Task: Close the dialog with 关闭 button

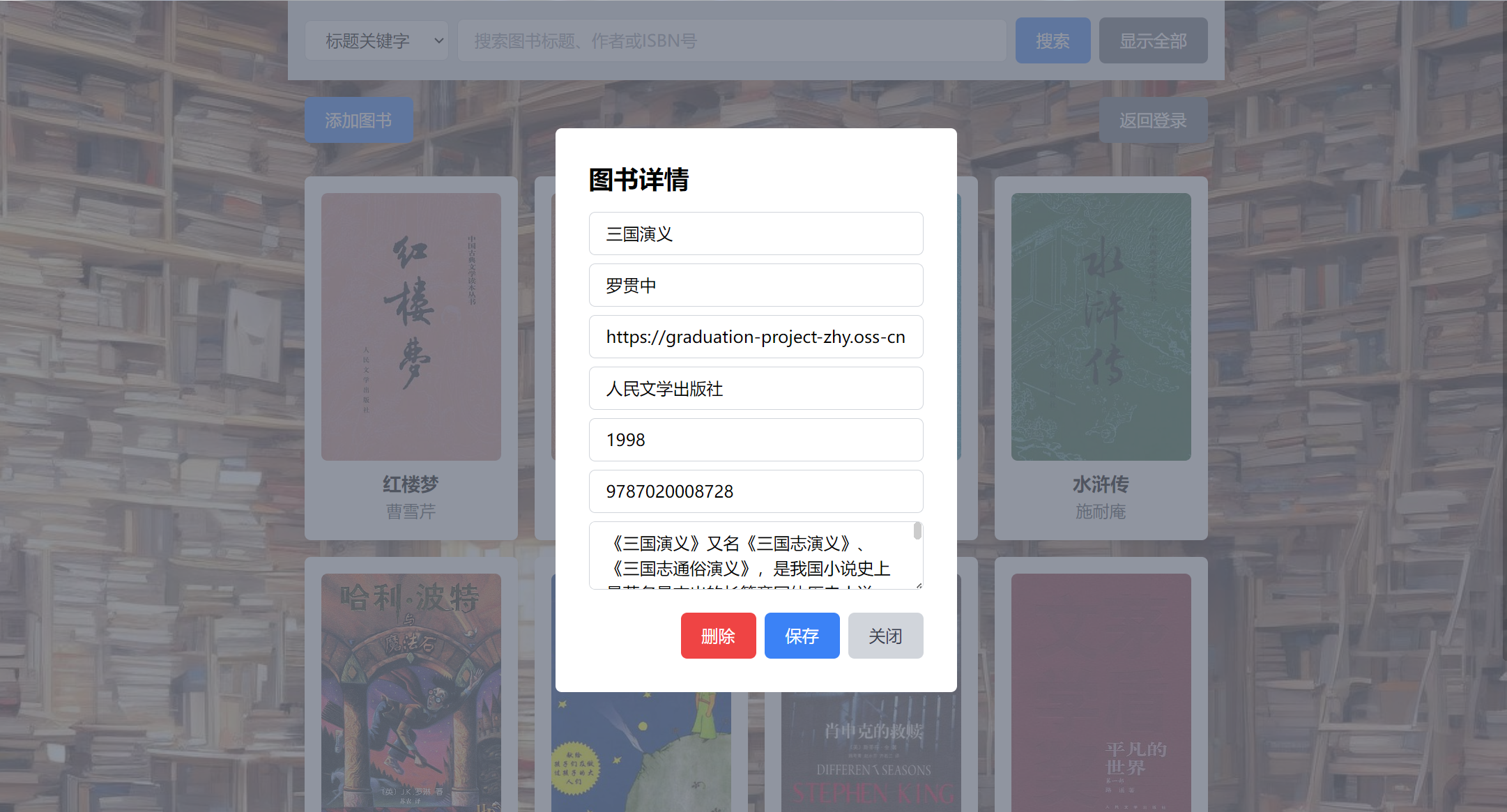Action: point(885,636)
